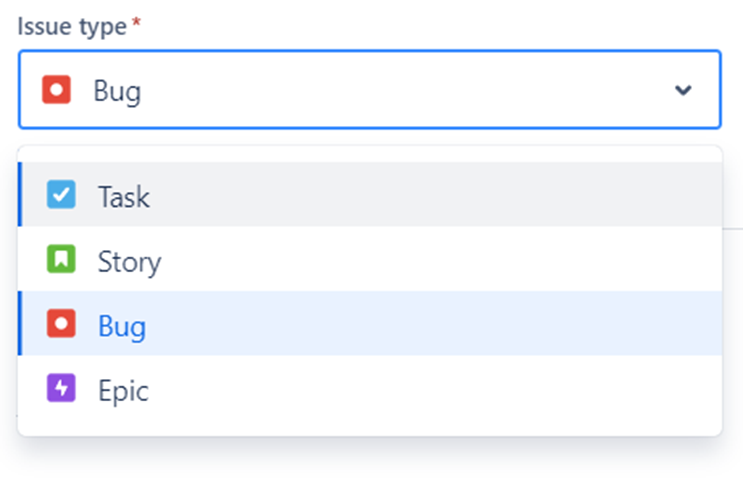Choose the Story option text
This screenshot has height=478, width=743.
coord(129,262)
